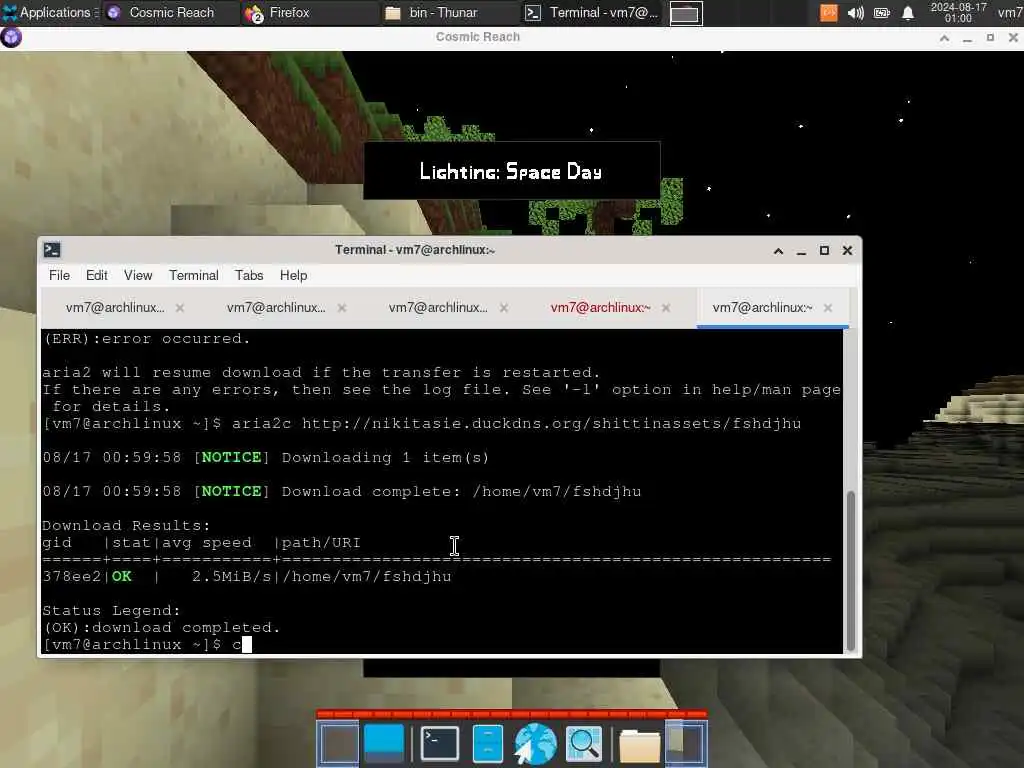Close the active fifth terminal tab

tap(827, 308)
